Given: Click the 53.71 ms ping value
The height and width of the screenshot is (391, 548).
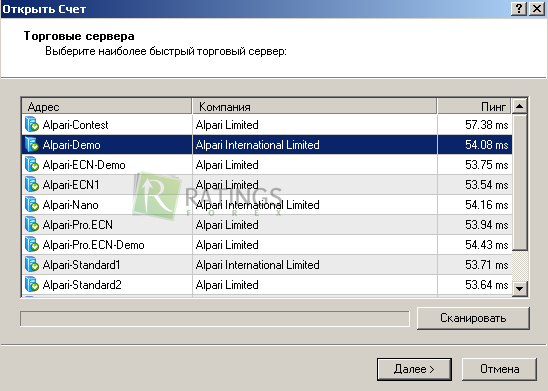Looking at the screenshot, I should tap(486, 265).
